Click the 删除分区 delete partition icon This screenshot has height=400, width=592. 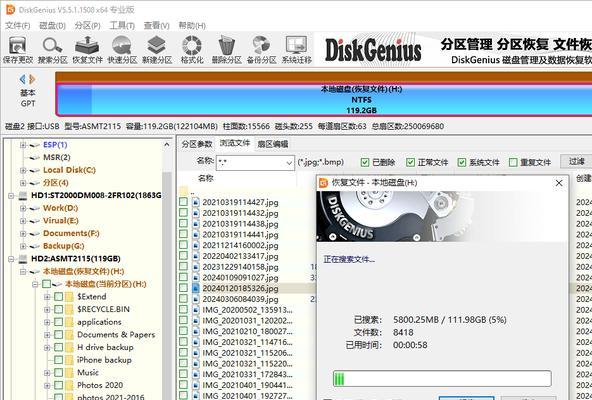(227, 49)
